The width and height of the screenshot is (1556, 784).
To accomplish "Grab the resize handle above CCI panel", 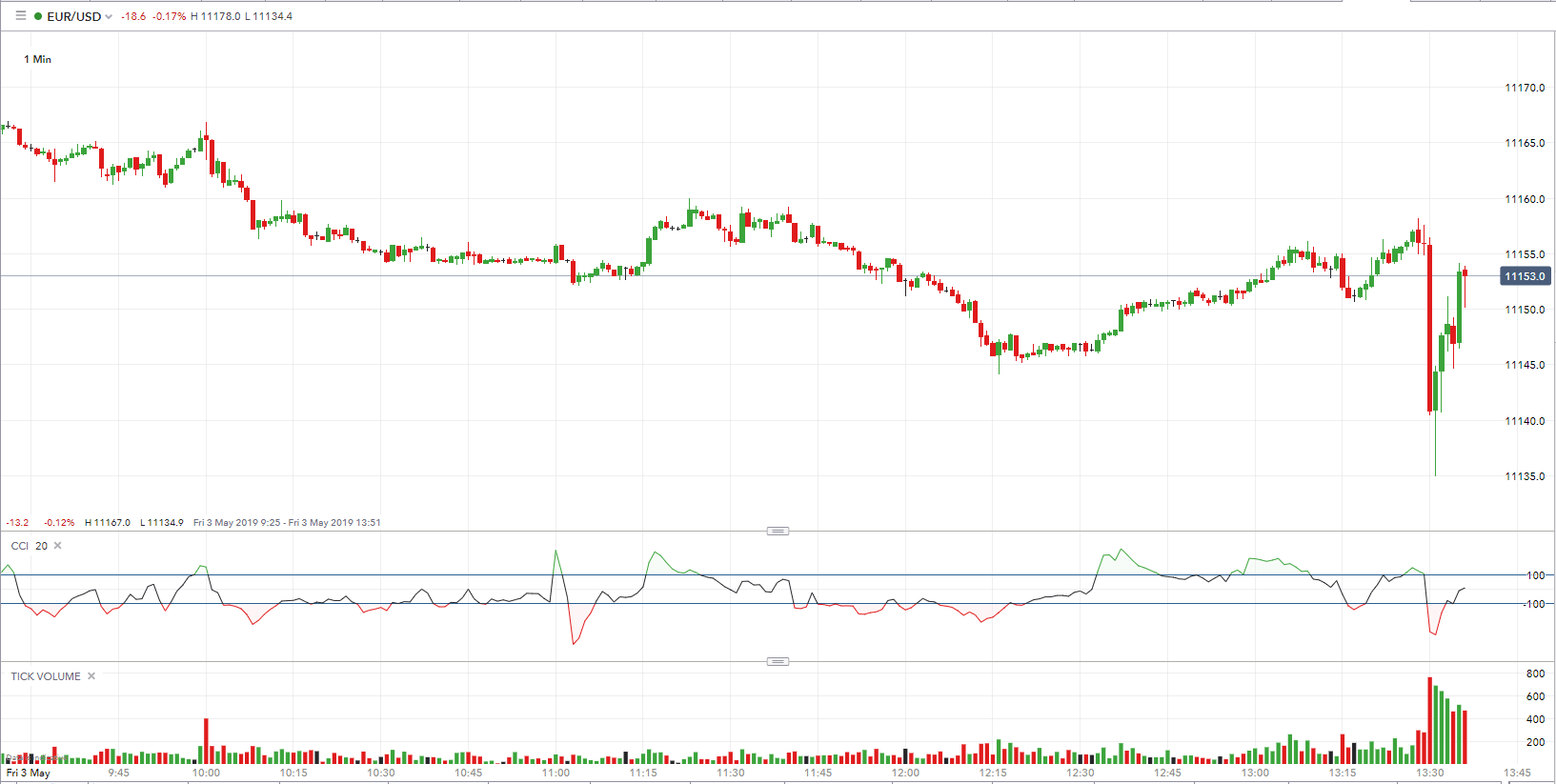I will 778,531.
